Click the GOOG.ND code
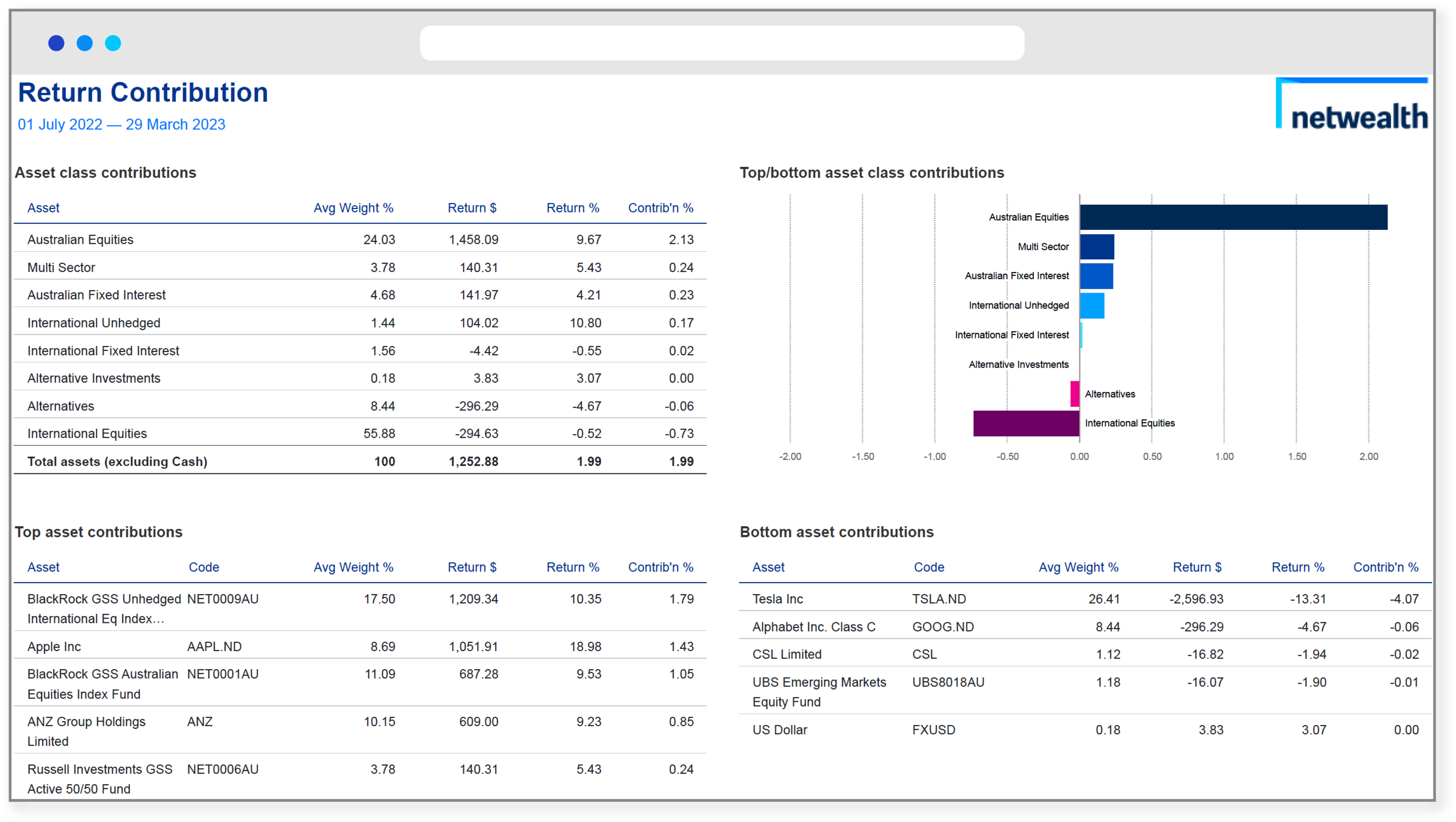This screenshot has width=1456, height=822. pos(943,627)
